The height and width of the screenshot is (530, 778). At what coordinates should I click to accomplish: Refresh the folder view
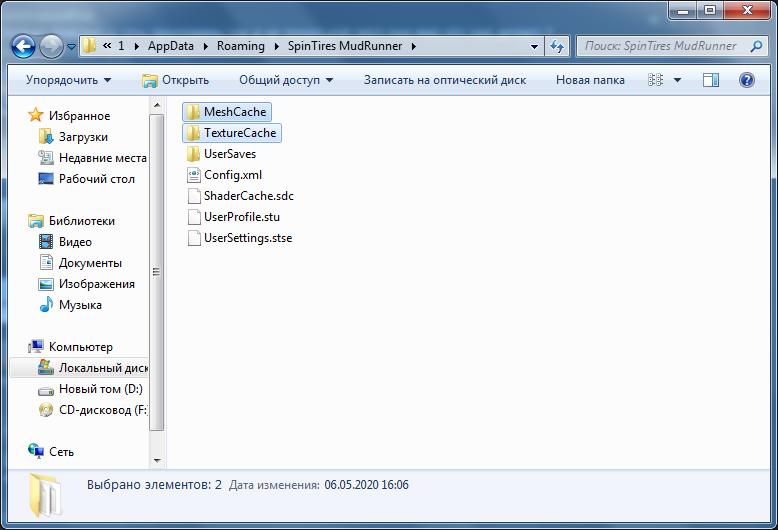[557, 47]
